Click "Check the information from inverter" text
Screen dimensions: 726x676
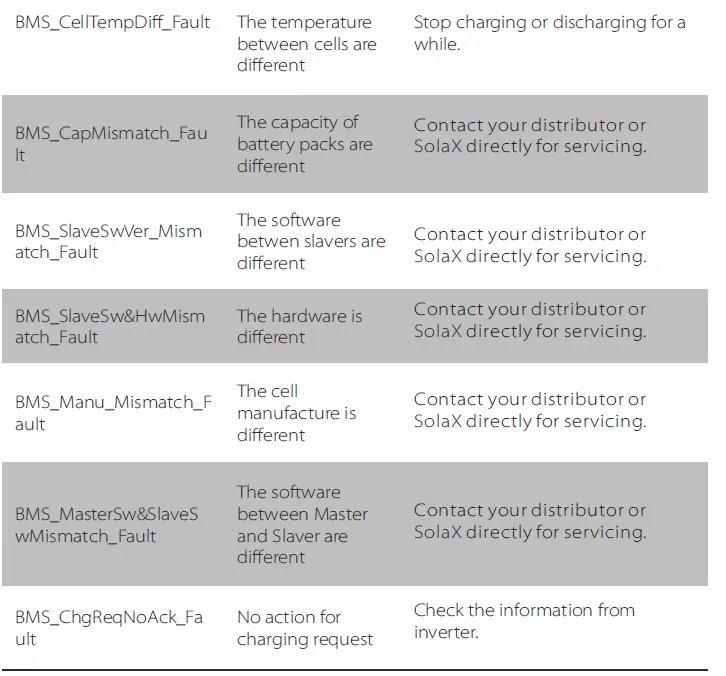click(x=523, y=620)
